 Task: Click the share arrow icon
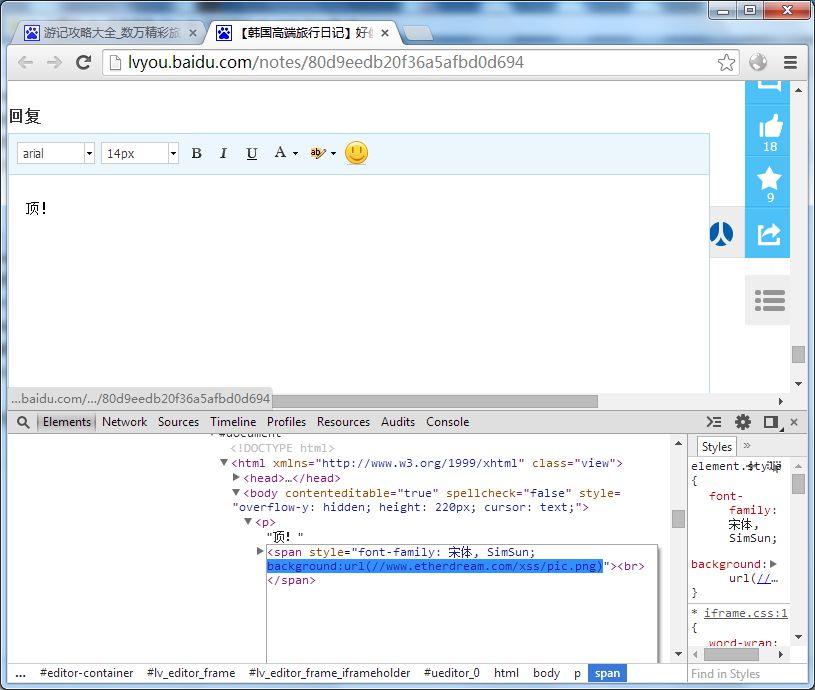[x=769, y=234]
